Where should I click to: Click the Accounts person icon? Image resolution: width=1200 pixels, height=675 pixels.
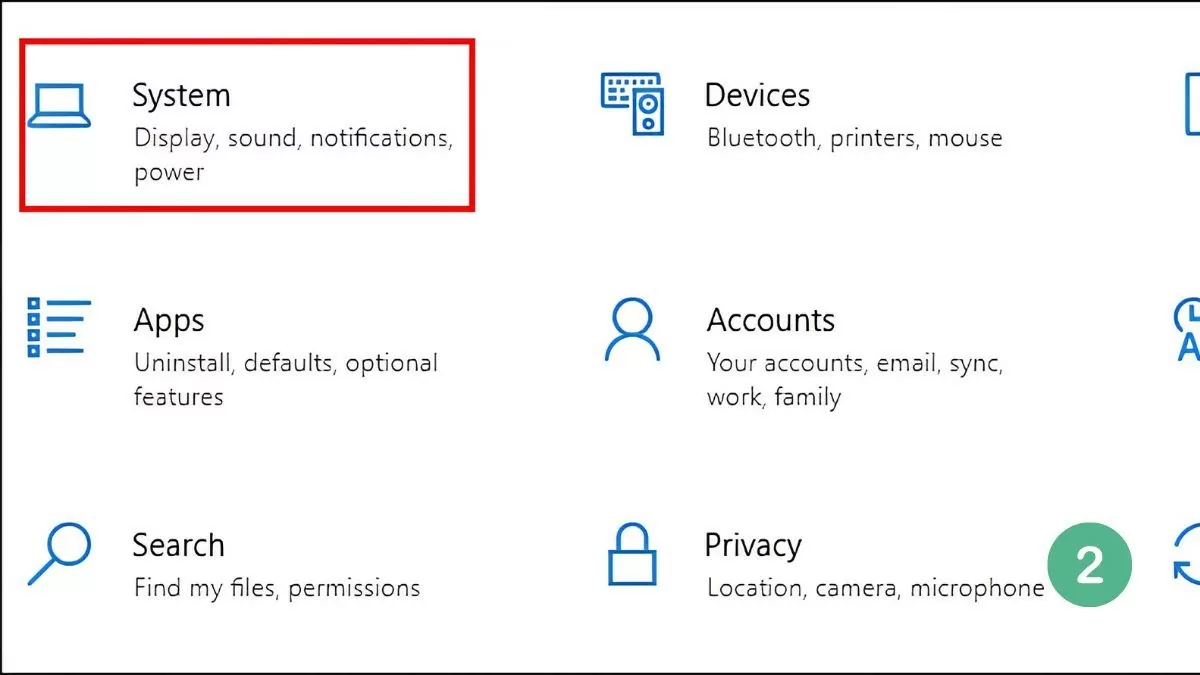tap(632, 330)
